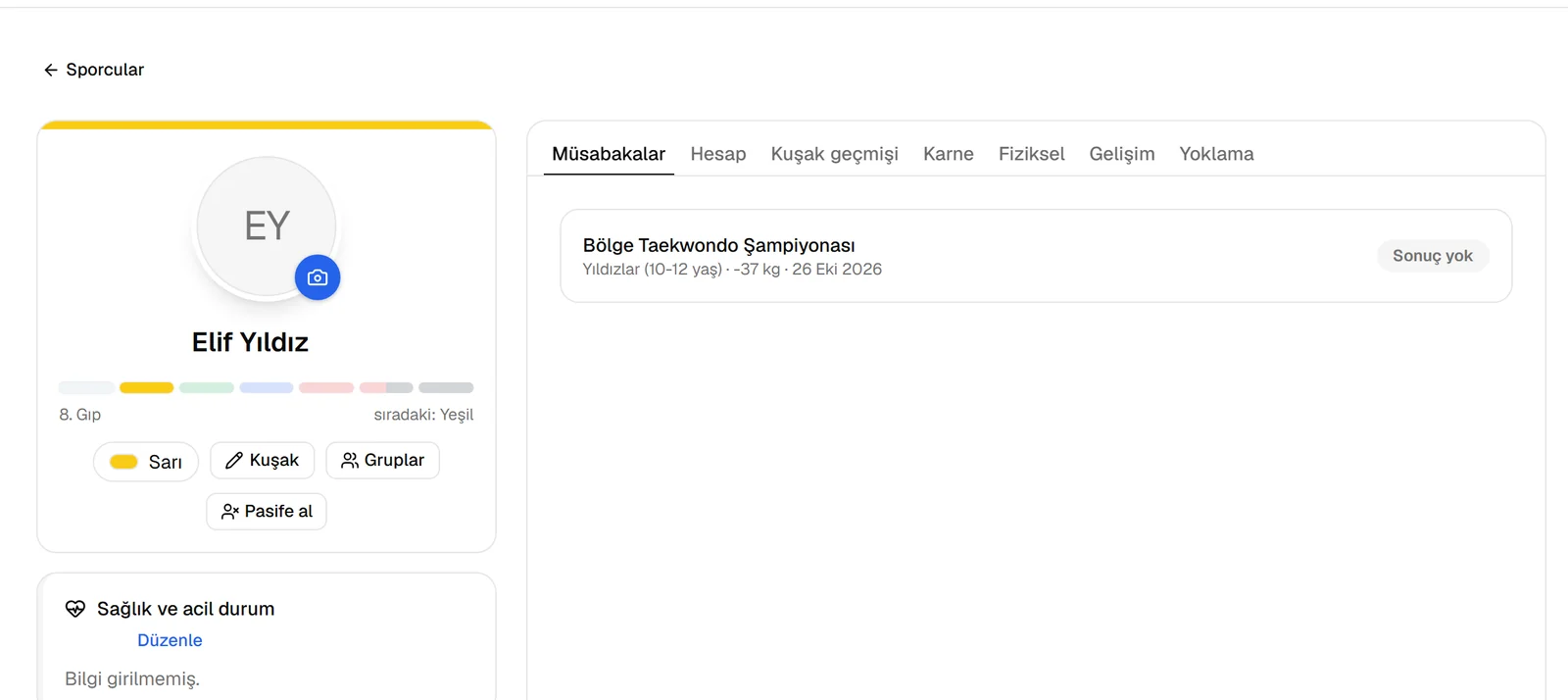Switch to the Hesap tab
1568x700 pixels.
click(718, 154)
